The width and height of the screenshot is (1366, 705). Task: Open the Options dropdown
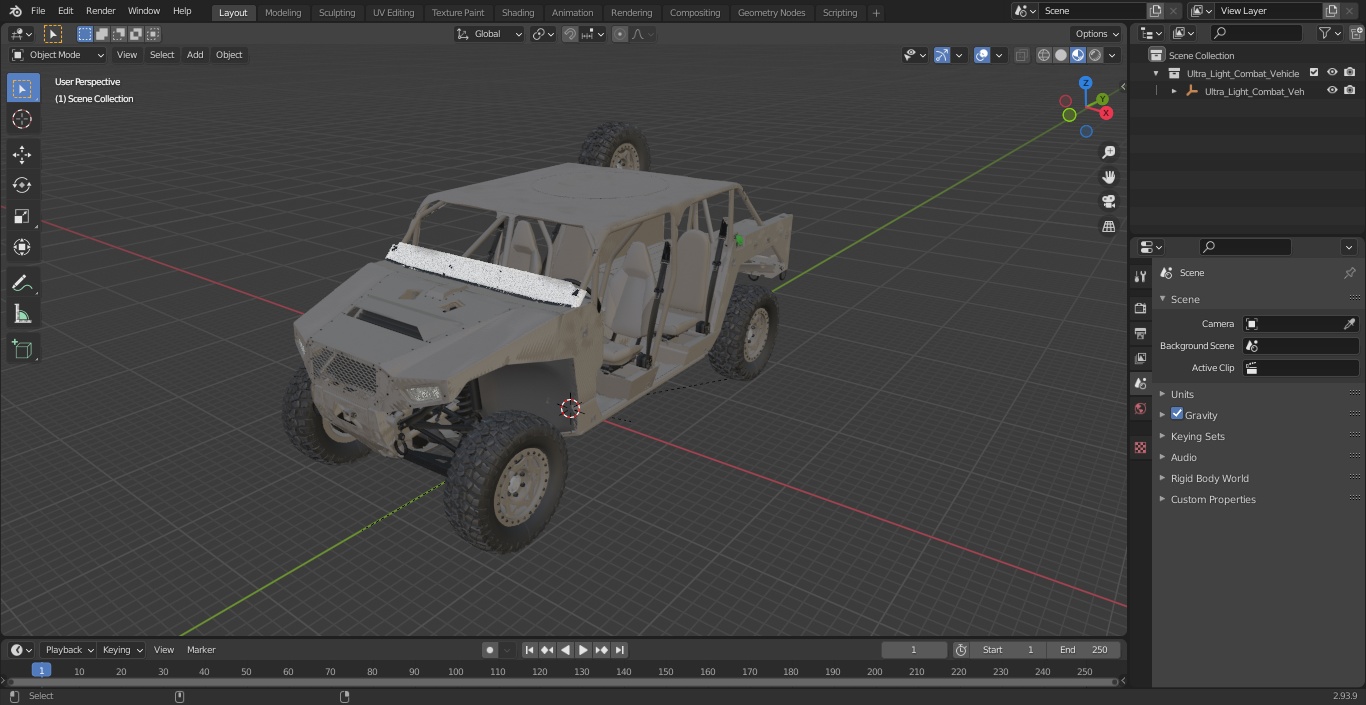coord(1097,34)
